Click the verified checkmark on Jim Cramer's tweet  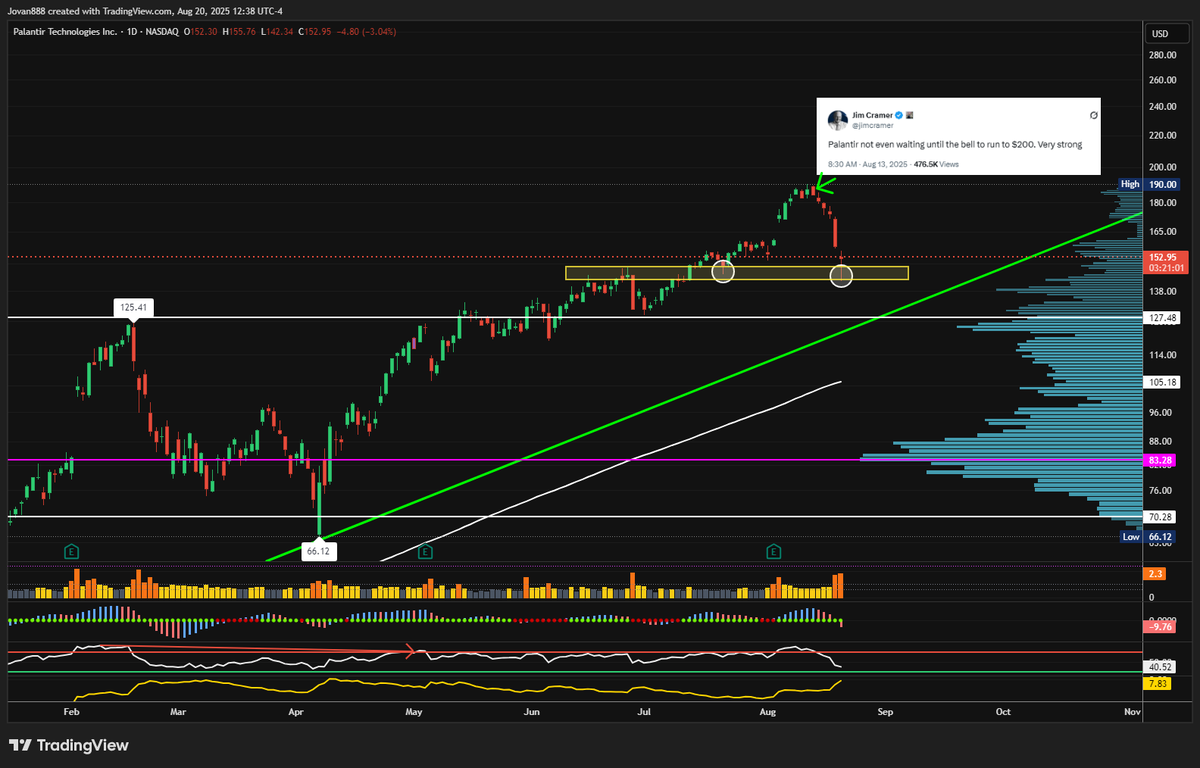(899, 115)
